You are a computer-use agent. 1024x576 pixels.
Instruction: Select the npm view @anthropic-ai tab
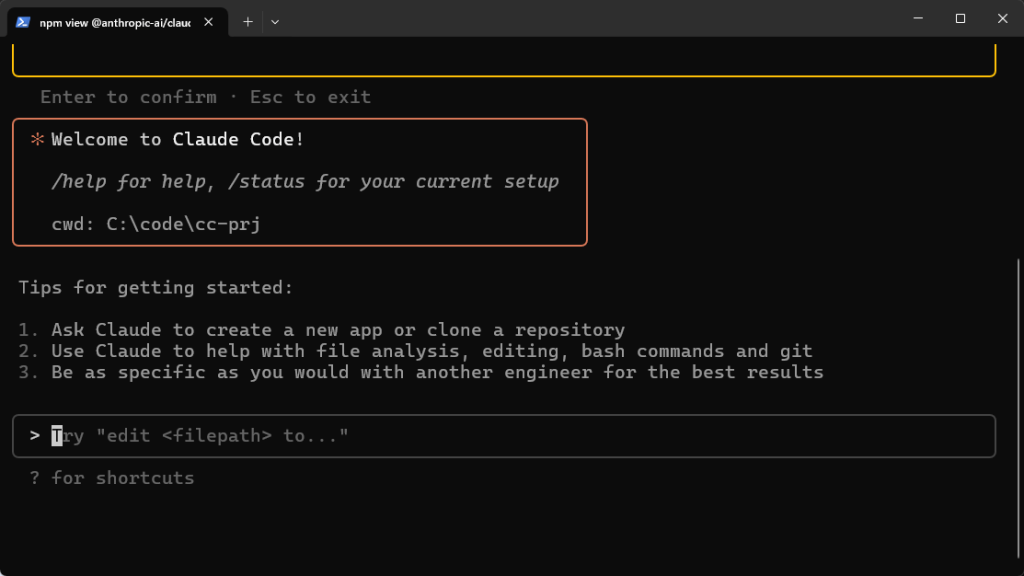tap(118, 22)
